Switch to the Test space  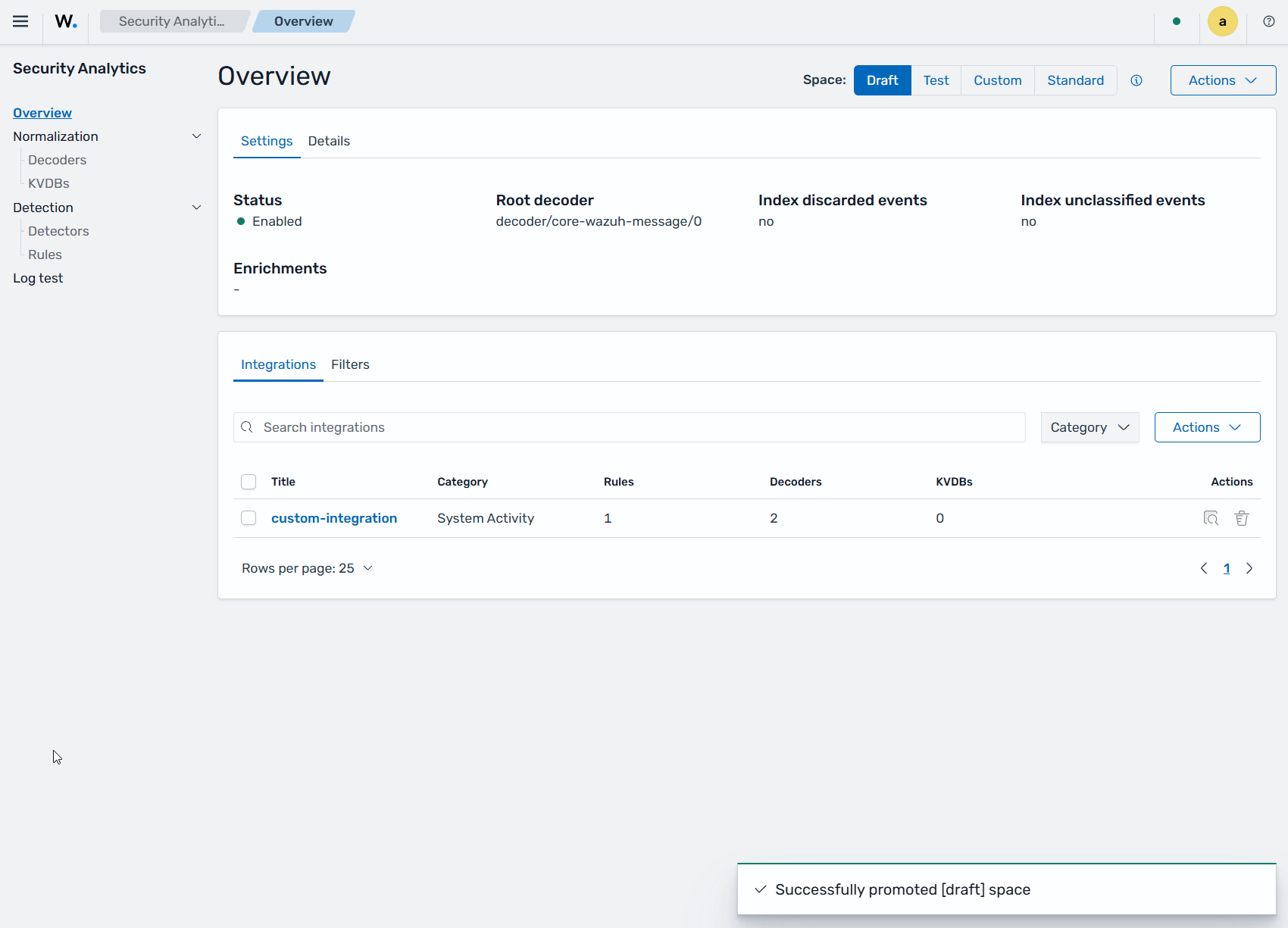click(x=936, y=80)
